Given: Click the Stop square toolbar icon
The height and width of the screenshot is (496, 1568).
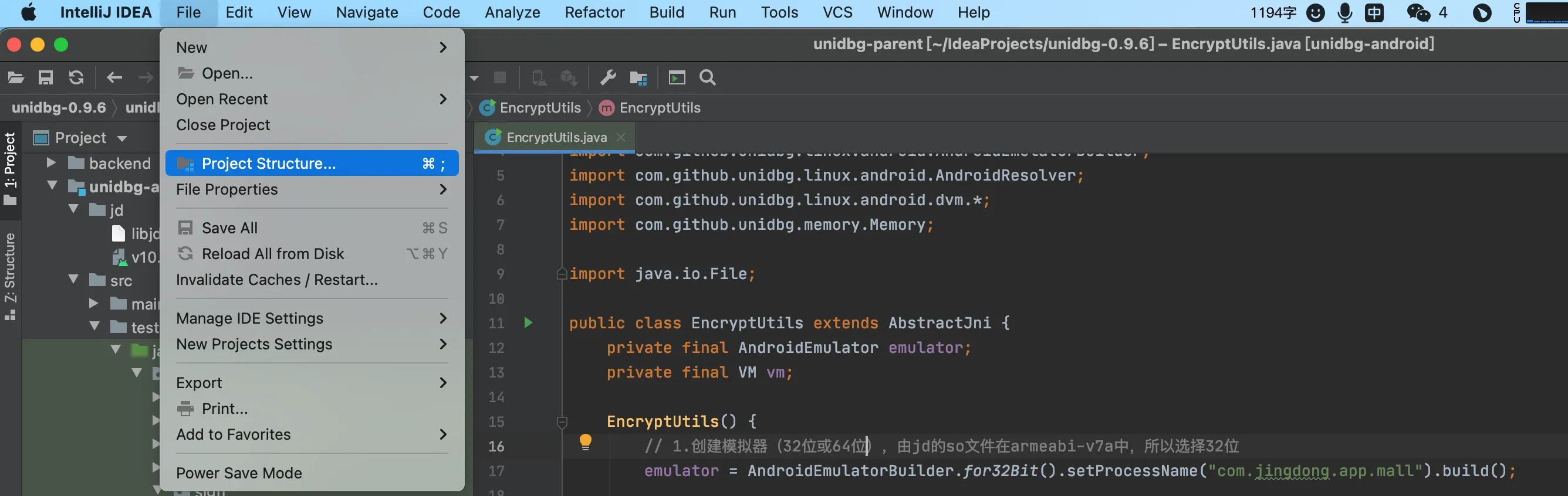Looking at the screenshot, I should 500,77.
